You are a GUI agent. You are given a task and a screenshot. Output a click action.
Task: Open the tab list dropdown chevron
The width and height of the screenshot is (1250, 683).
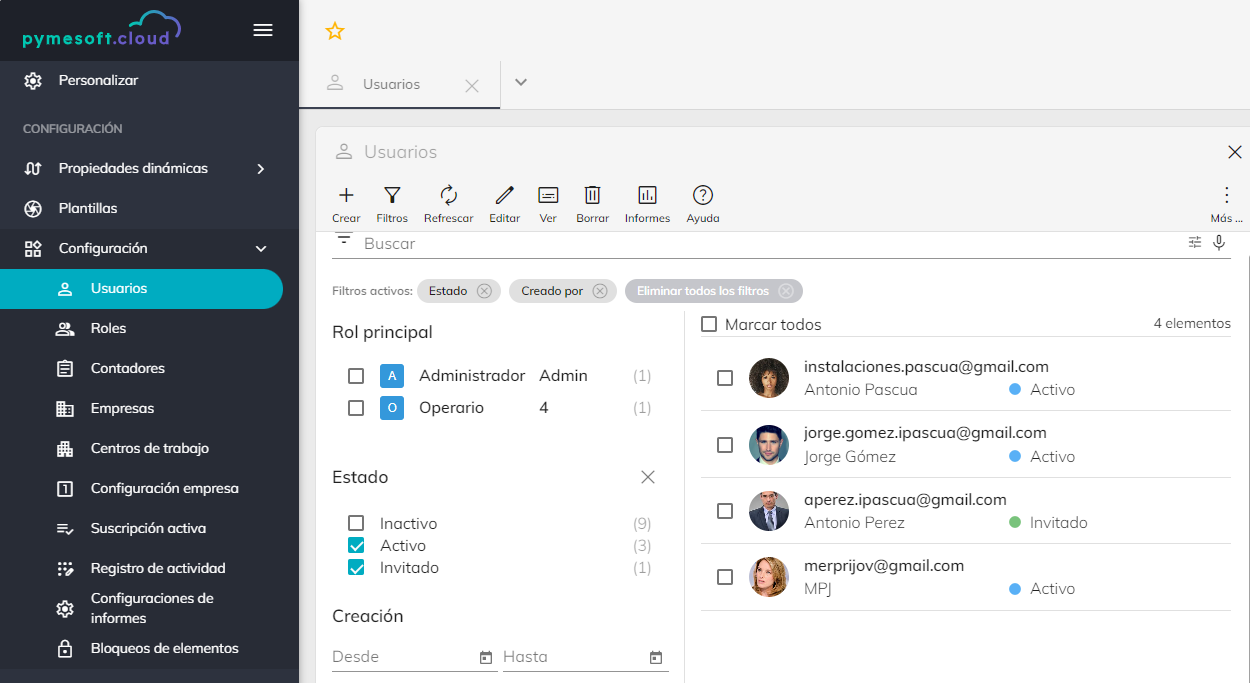tap(520, 83)
